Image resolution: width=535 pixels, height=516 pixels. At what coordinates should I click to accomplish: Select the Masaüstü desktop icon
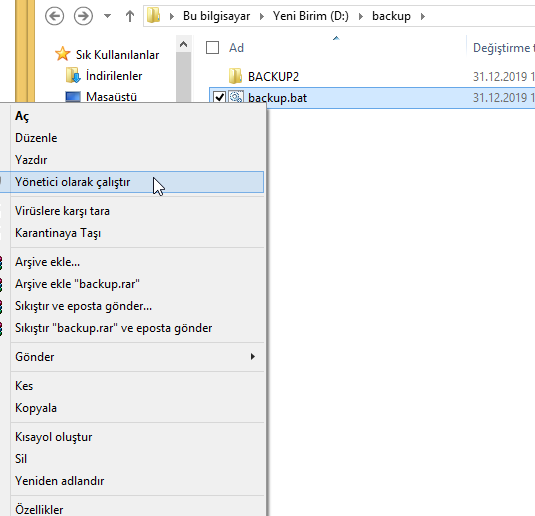pos(73,97)
